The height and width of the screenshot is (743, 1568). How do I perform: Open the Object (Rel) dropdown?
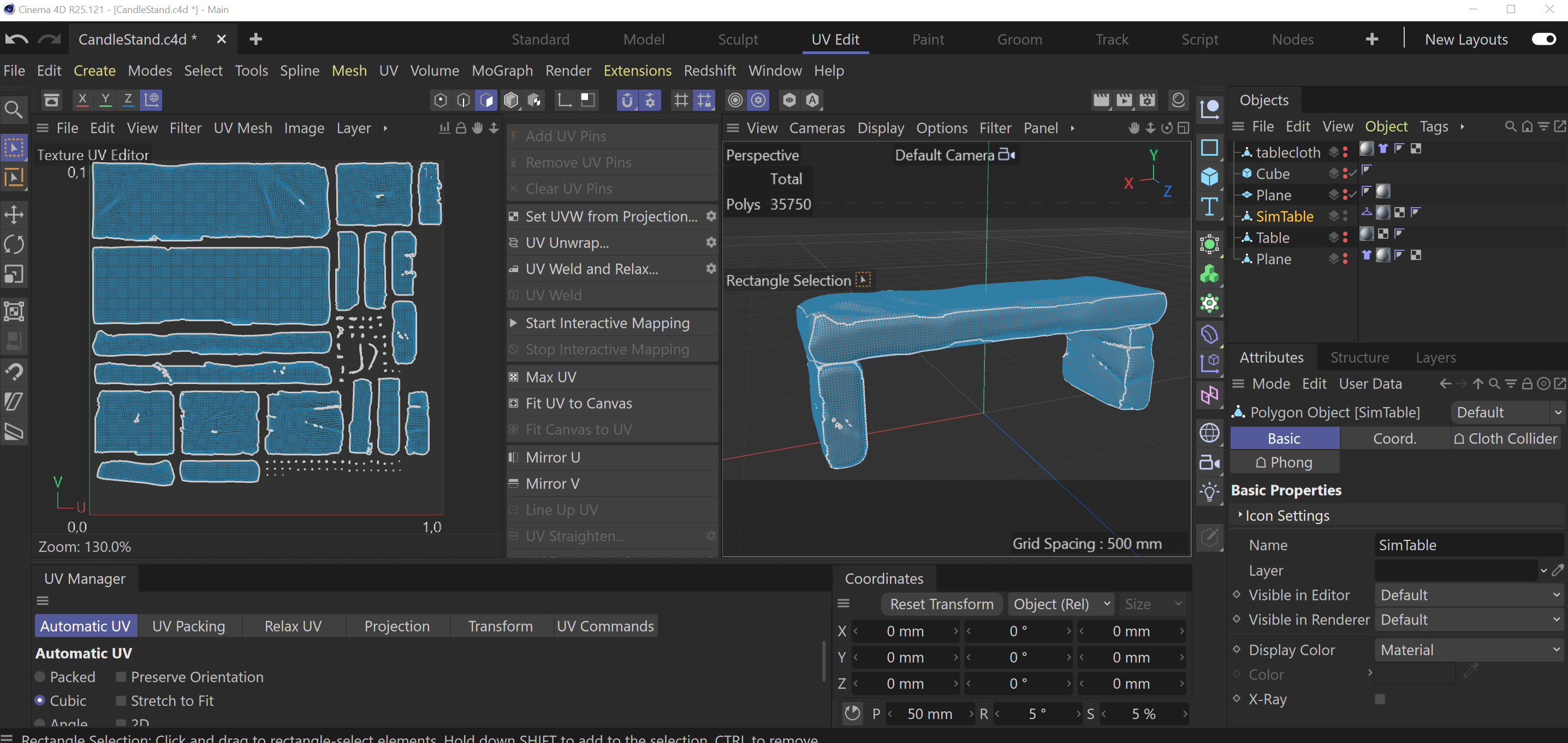tap(1061, 604)
